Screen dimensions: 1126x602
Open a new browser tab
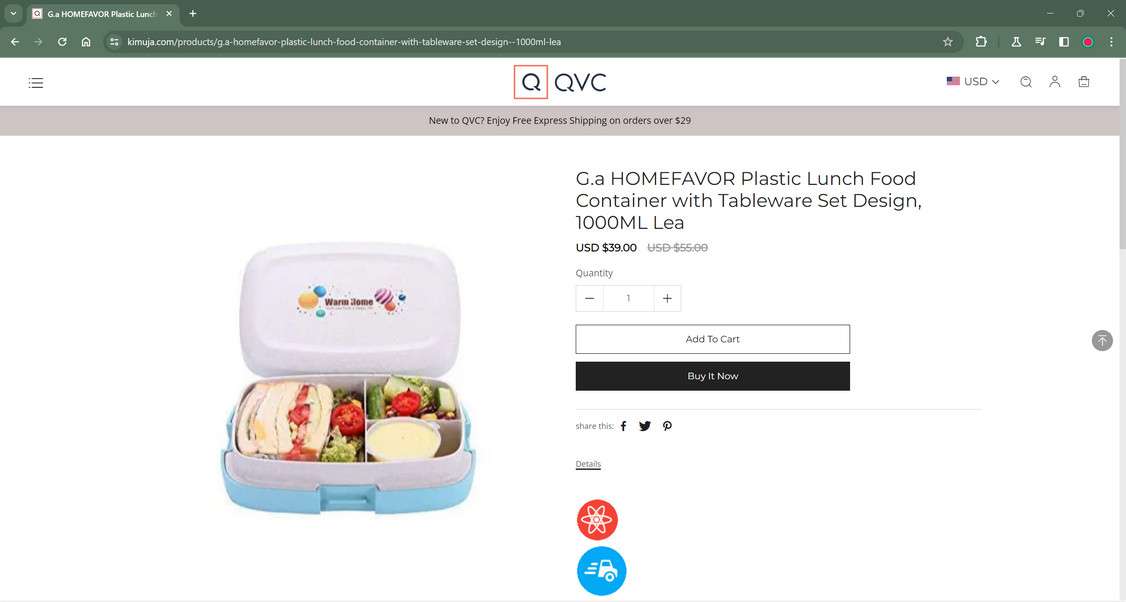click(192, 14)
